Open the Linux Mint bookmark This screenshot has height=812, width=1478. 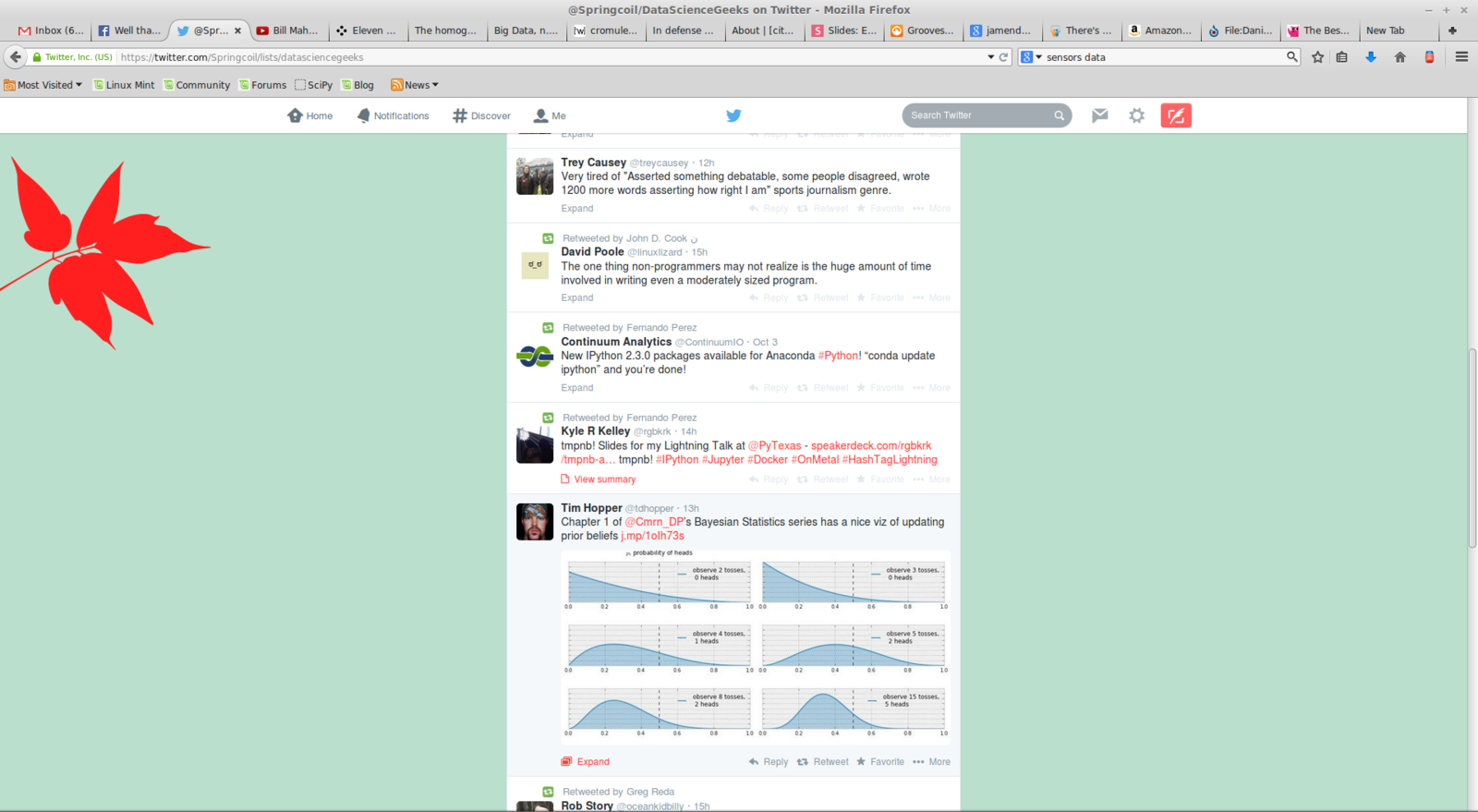124,85
